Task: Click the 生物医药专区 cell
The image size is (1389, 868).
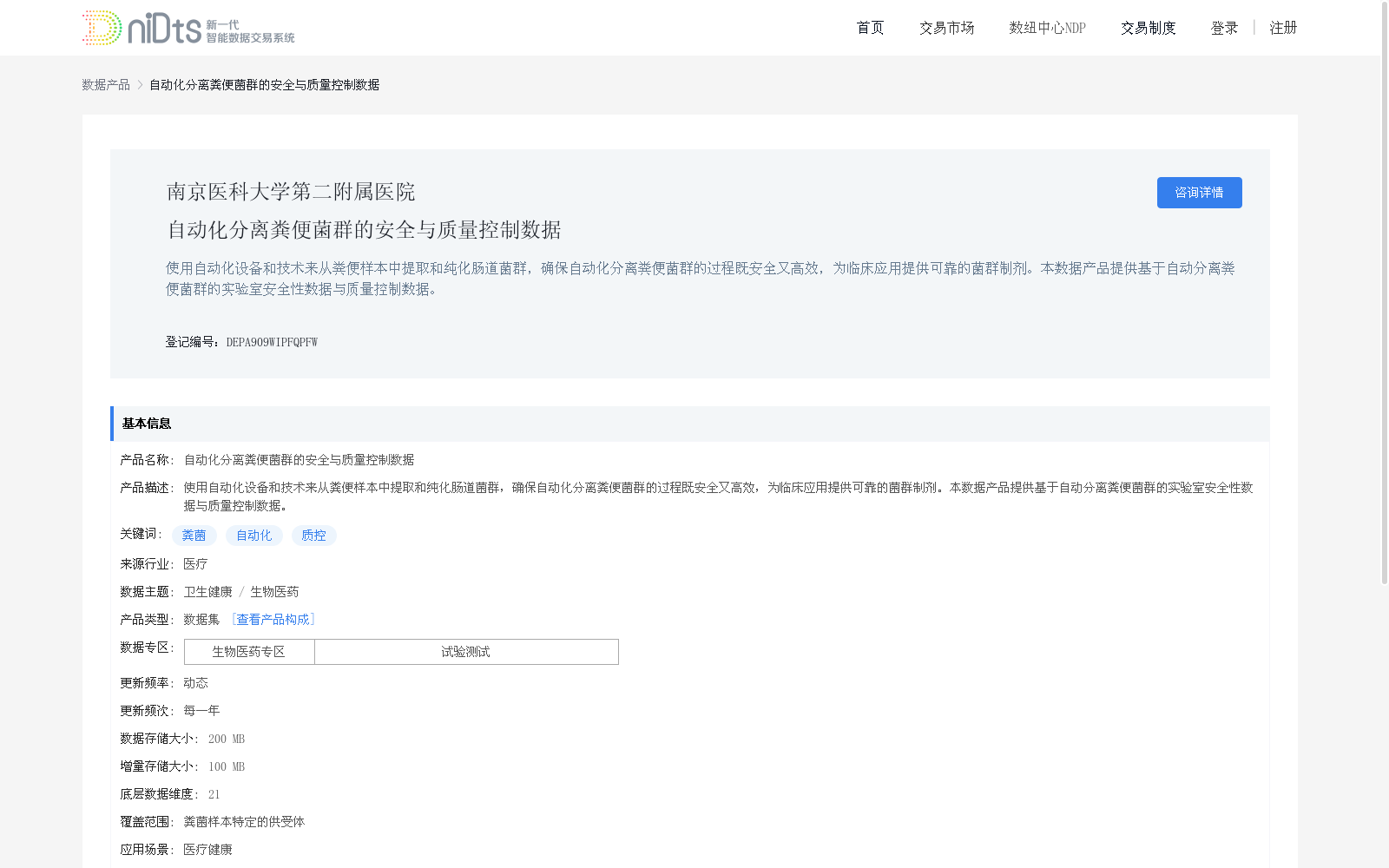Action: click(249, 652)
